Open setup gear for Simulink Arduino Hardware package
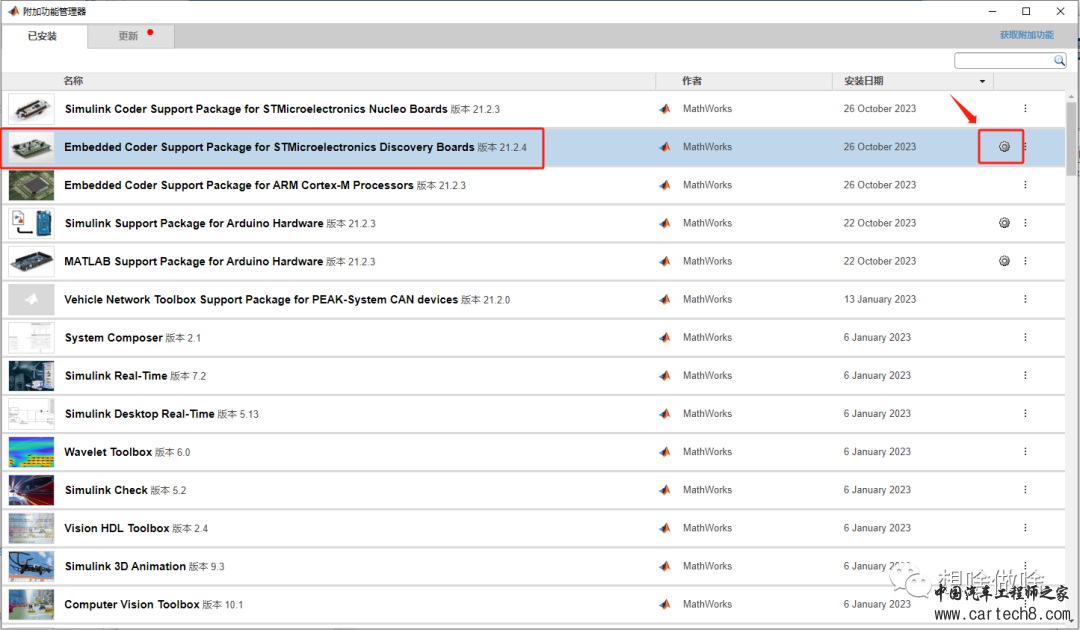This screenshot has width=1080, height=630. click(1004, 223)
